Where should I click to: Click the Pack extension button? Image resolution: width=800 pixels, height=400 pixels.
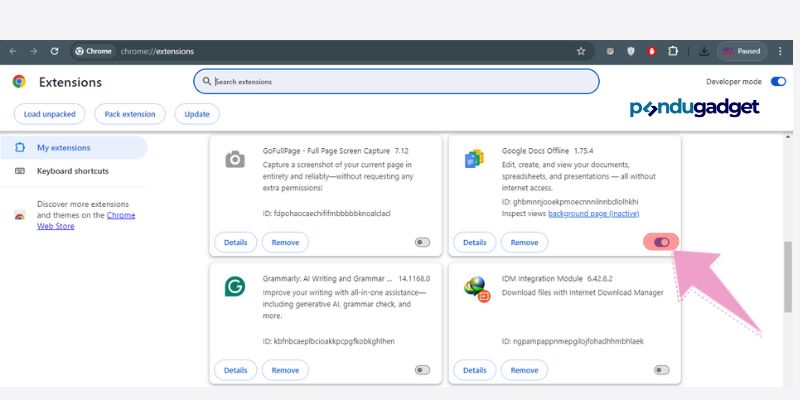point(130,114)
